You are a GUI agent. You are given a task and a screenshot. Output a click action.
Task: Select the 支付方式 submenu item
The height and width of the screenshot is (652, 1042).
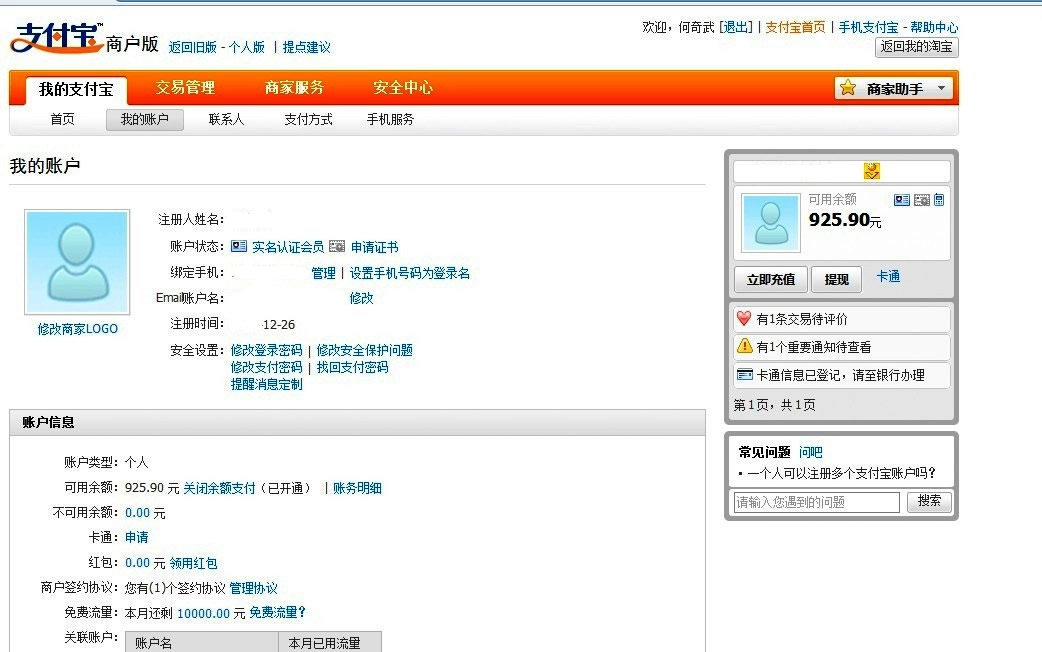point(308,120)
